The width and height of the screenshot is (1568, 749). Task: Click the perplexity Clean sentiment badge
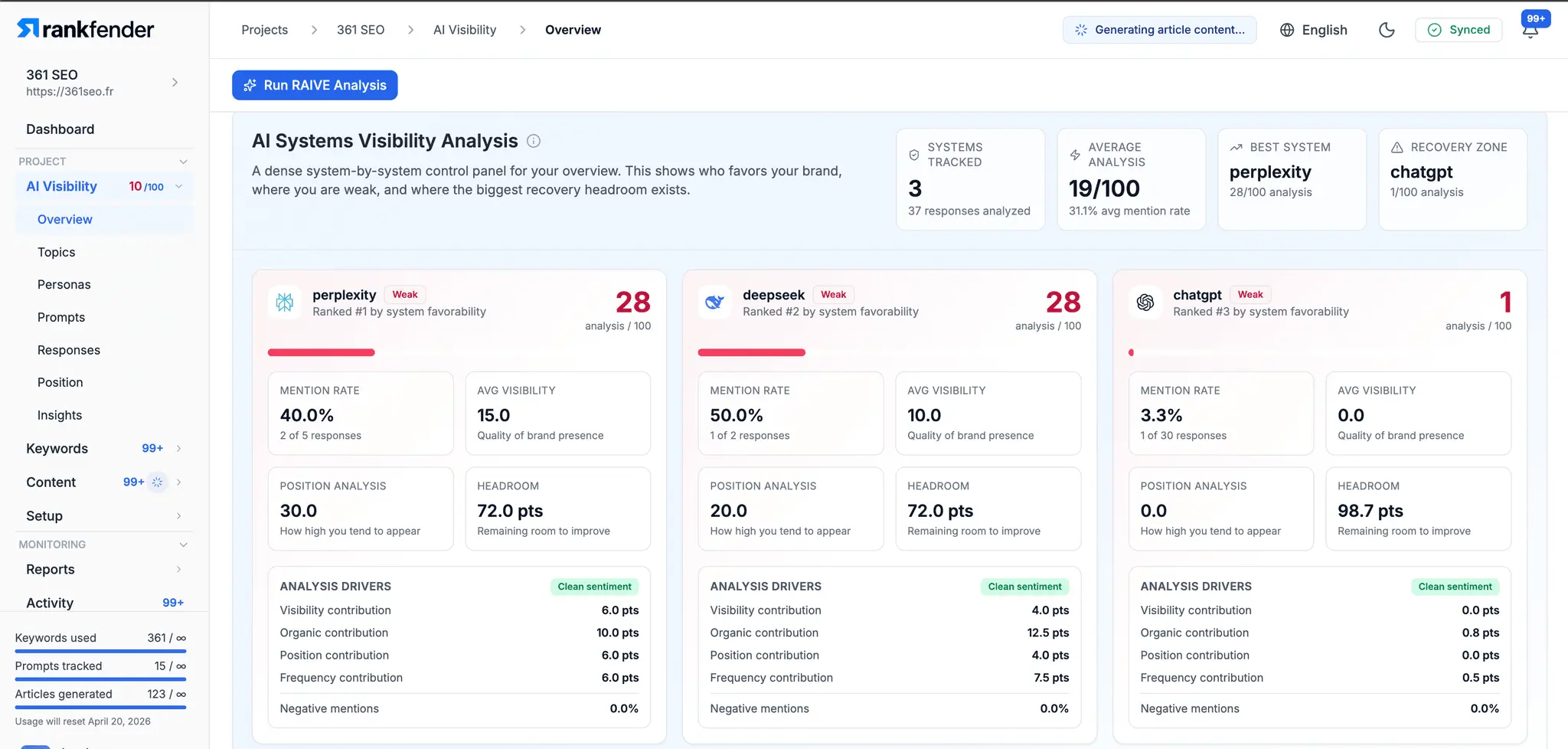(x=594, y=587)
